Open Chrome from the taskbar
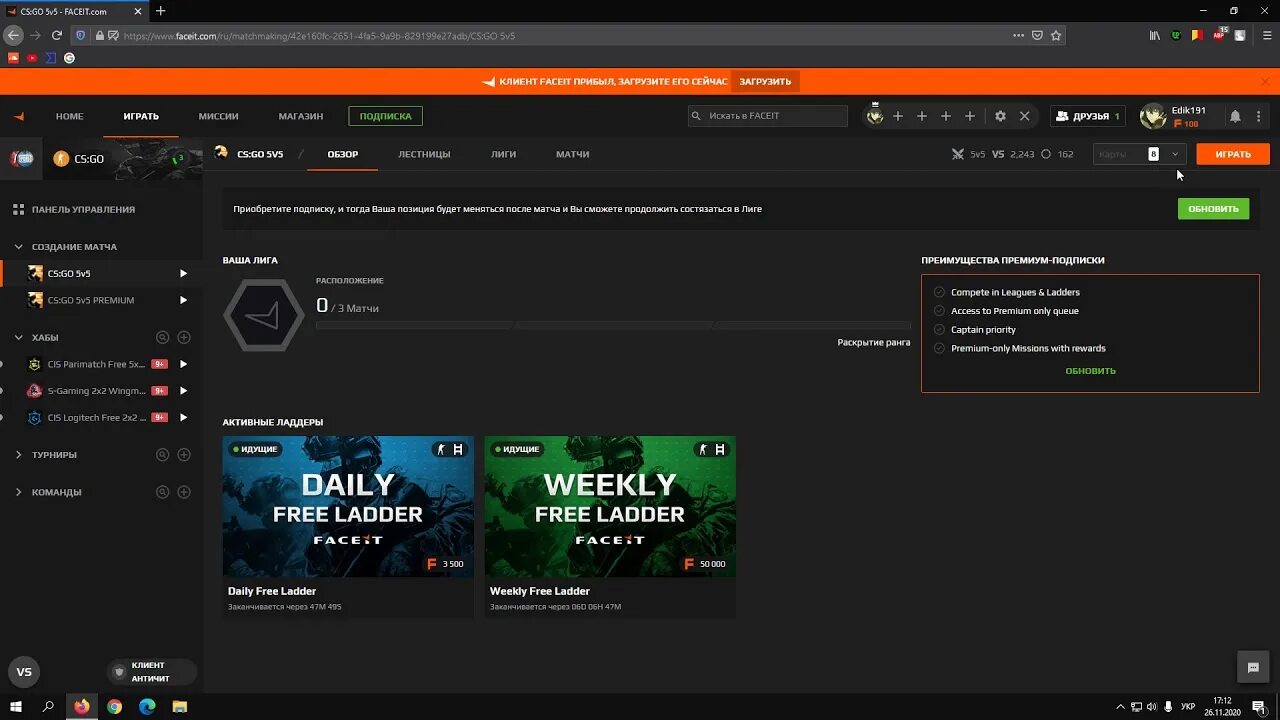1280x720 pixels. pyautogui.click(x=114, y=706)
